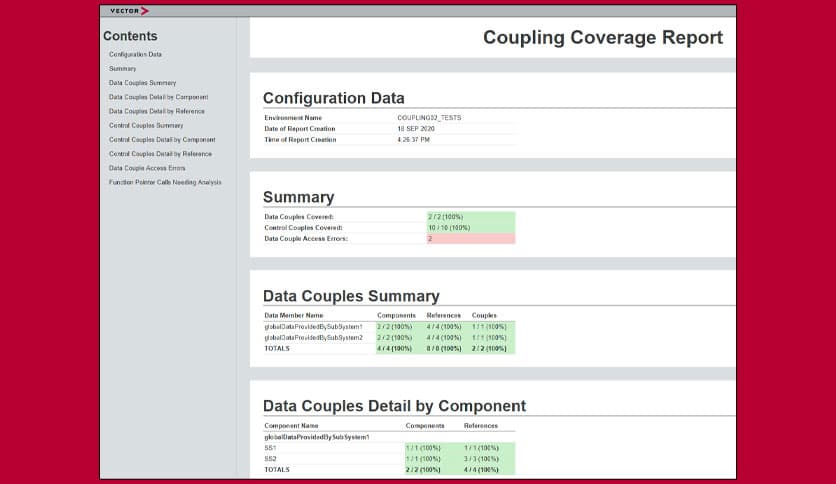This screenshot has width=836, height=484.
Task: Go to Summary in contents
Action: coord(123,68)
